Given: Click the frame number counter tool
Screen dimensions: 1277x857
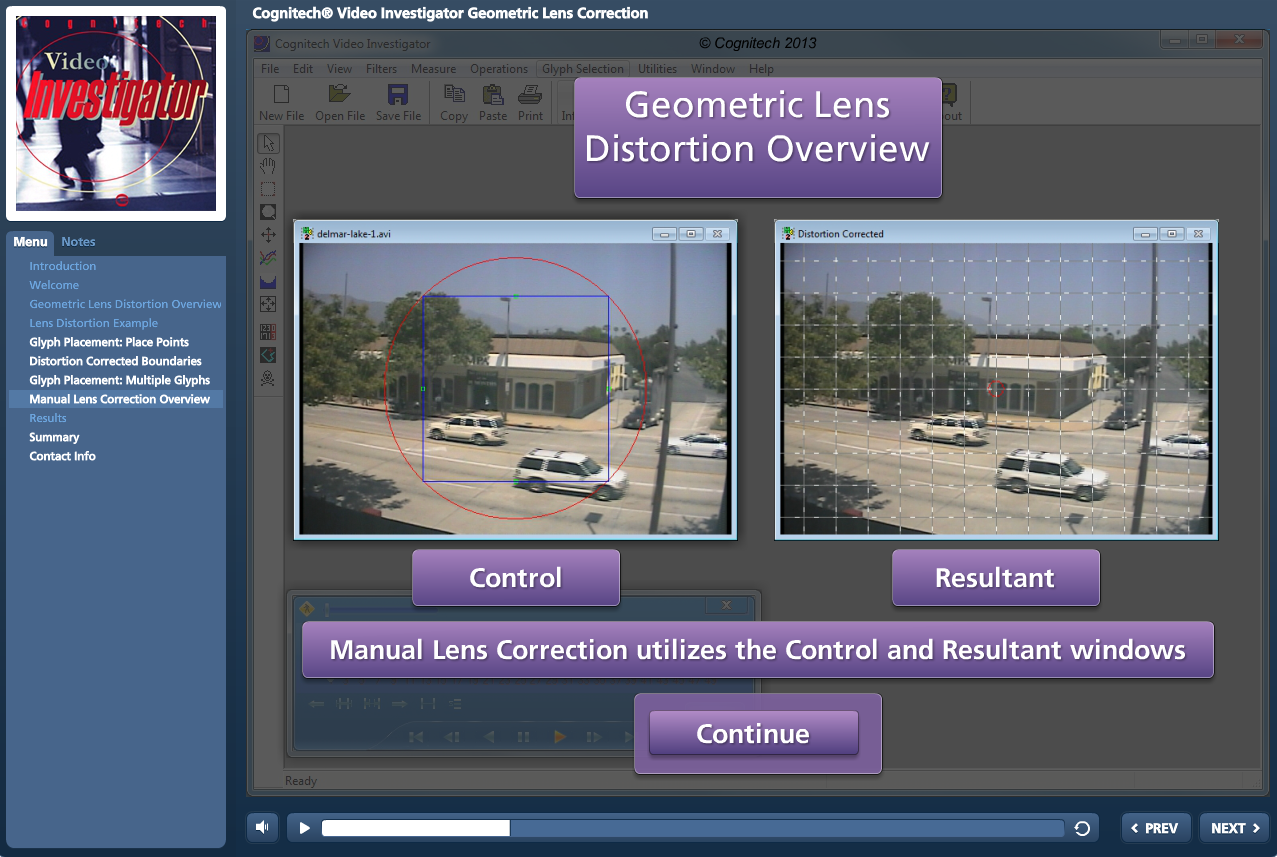Looking at the screenshot, I should click(268, 331).
